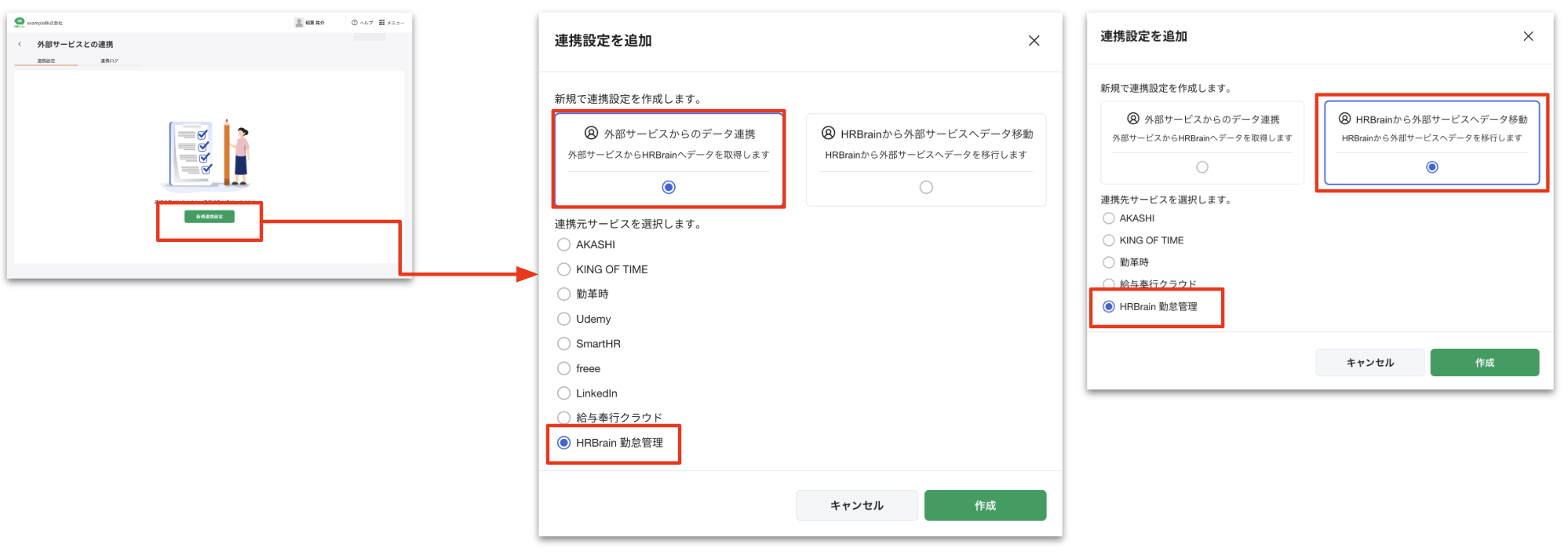
Task: Select HRBrain 勤怠管理 under 連携元サービス
Action: [x=563, y=443]
